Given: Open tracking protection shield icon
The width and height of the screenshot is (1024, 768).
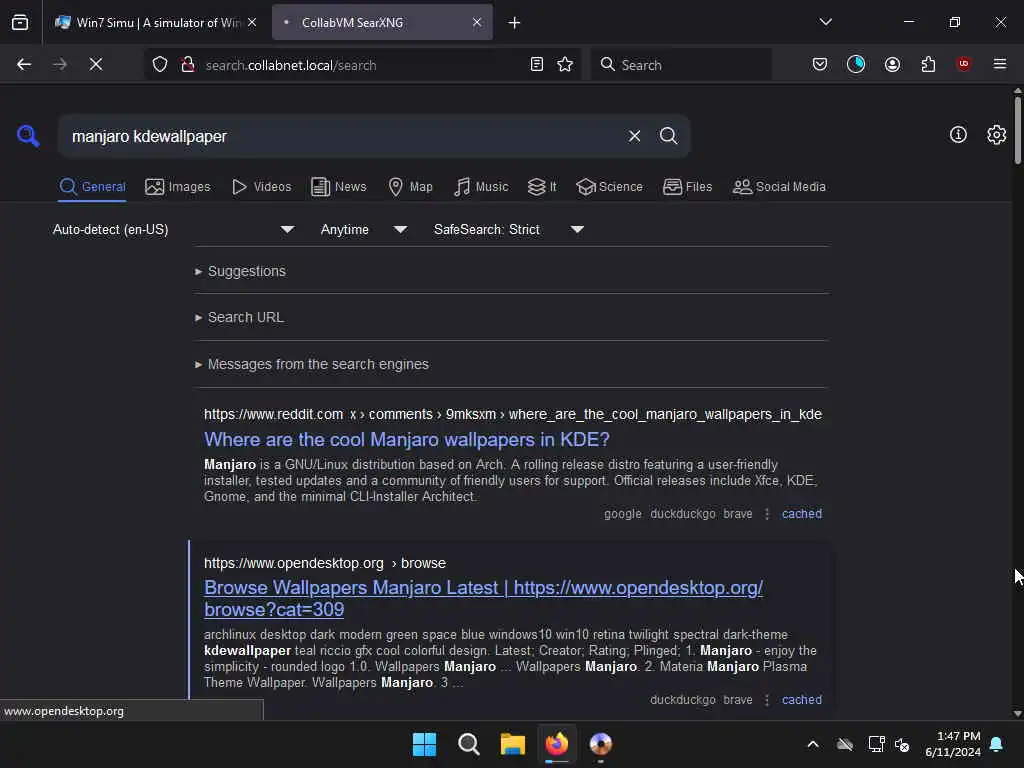Looking at the screenshot, I should point(160,64).
